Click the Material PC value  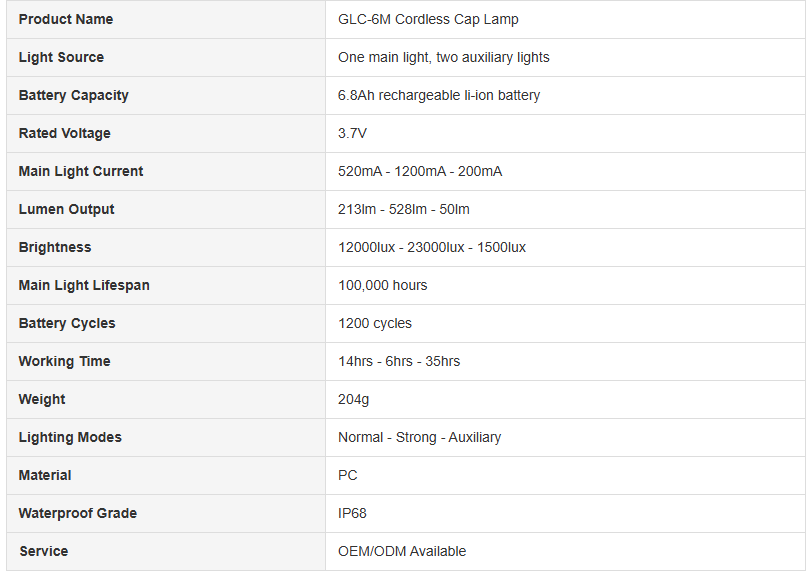(x=347, y=475)
